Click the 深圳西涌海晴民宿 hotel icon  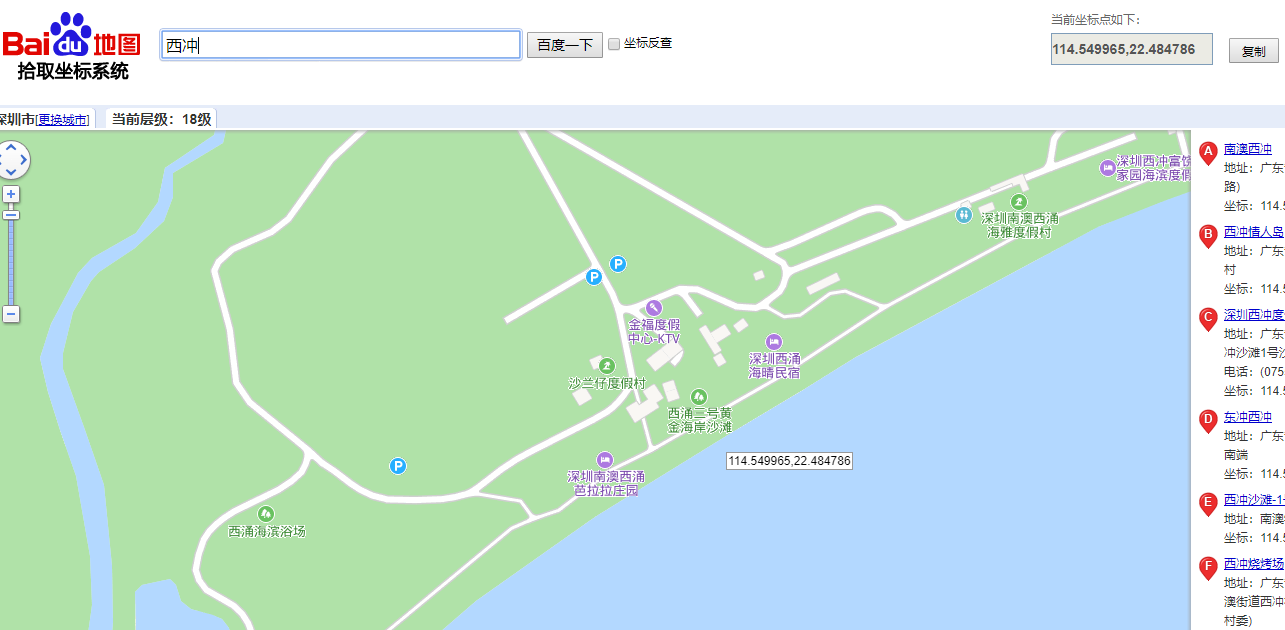coord(773,342)
